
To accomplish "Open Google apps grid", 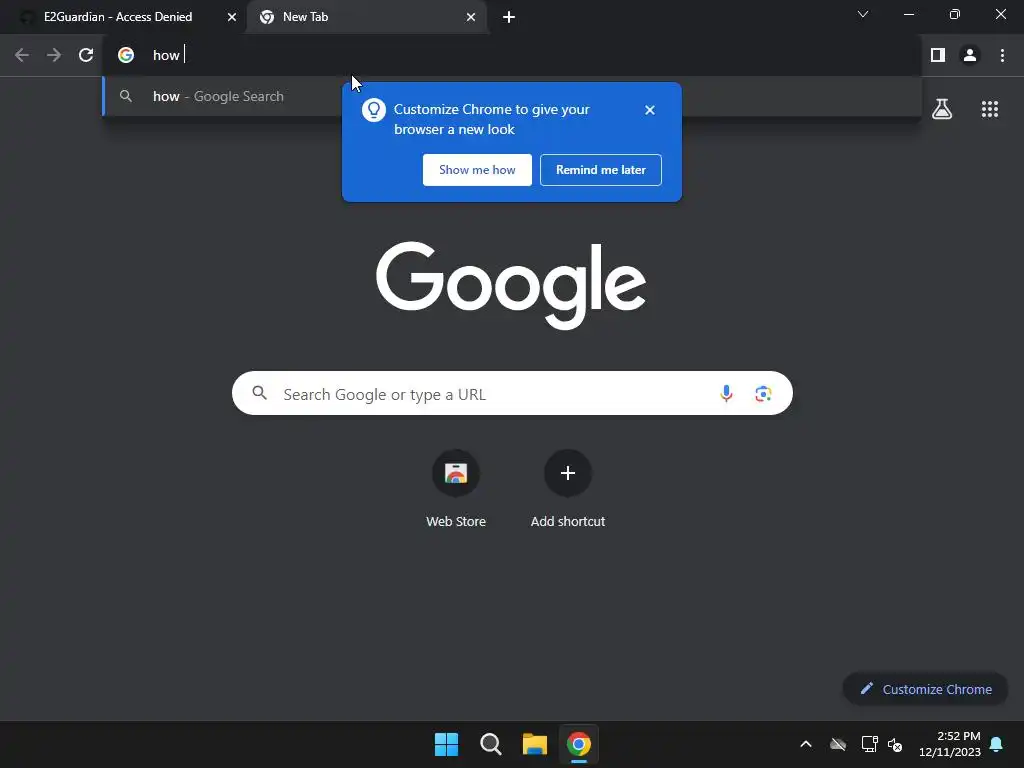I will [x=989, y=109].
